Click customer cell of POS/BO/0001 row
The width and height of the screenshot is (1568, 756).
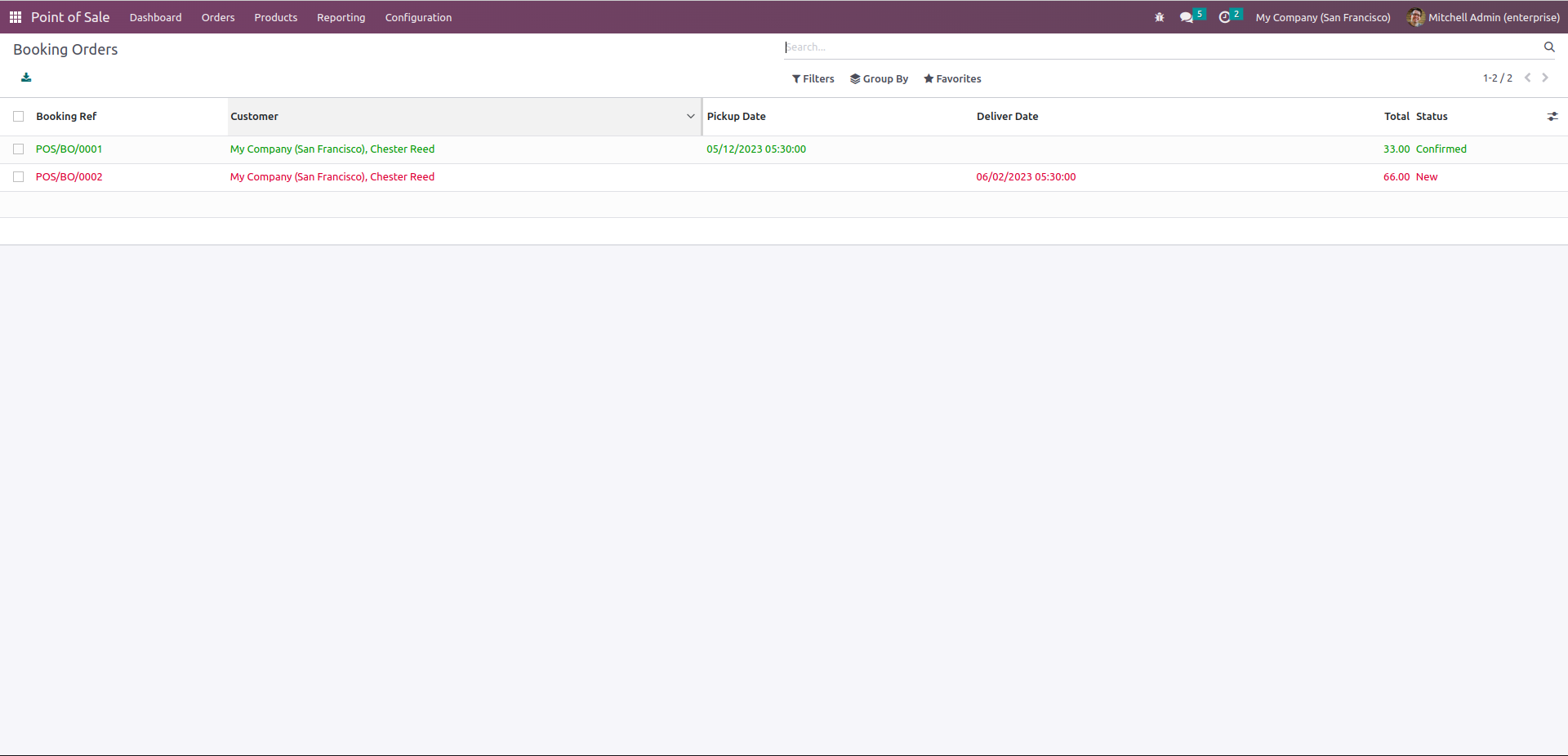[332, 149]
